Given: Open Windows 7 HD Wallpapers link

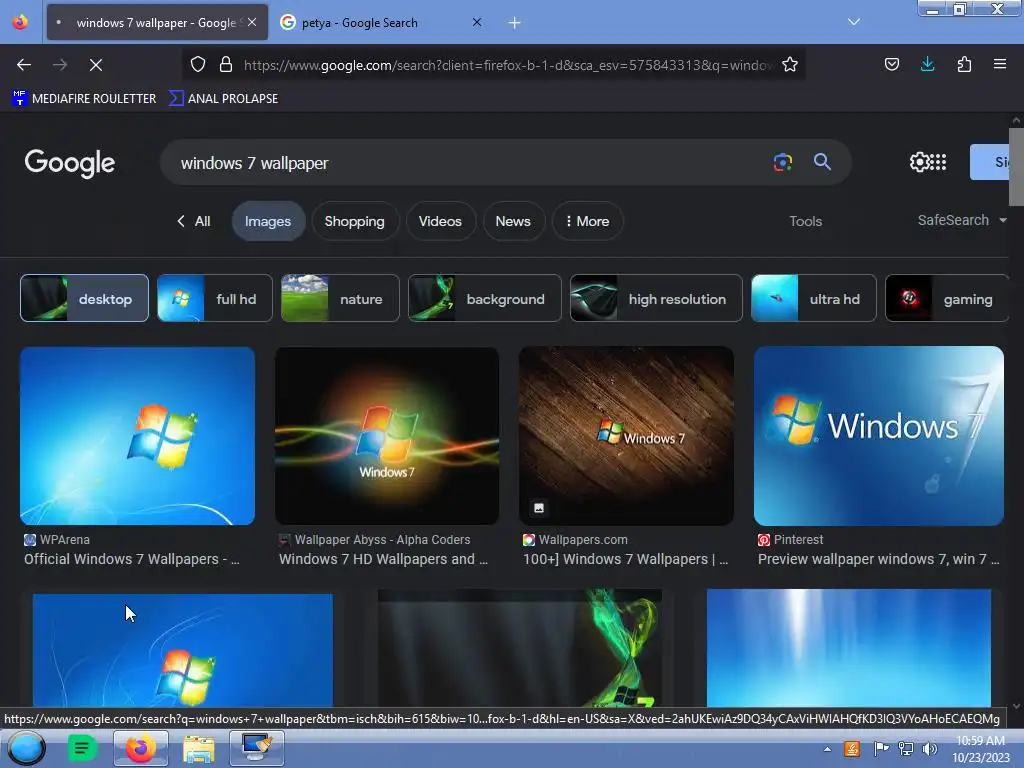Looking at the screenshot, I should [x=383, y=559].
